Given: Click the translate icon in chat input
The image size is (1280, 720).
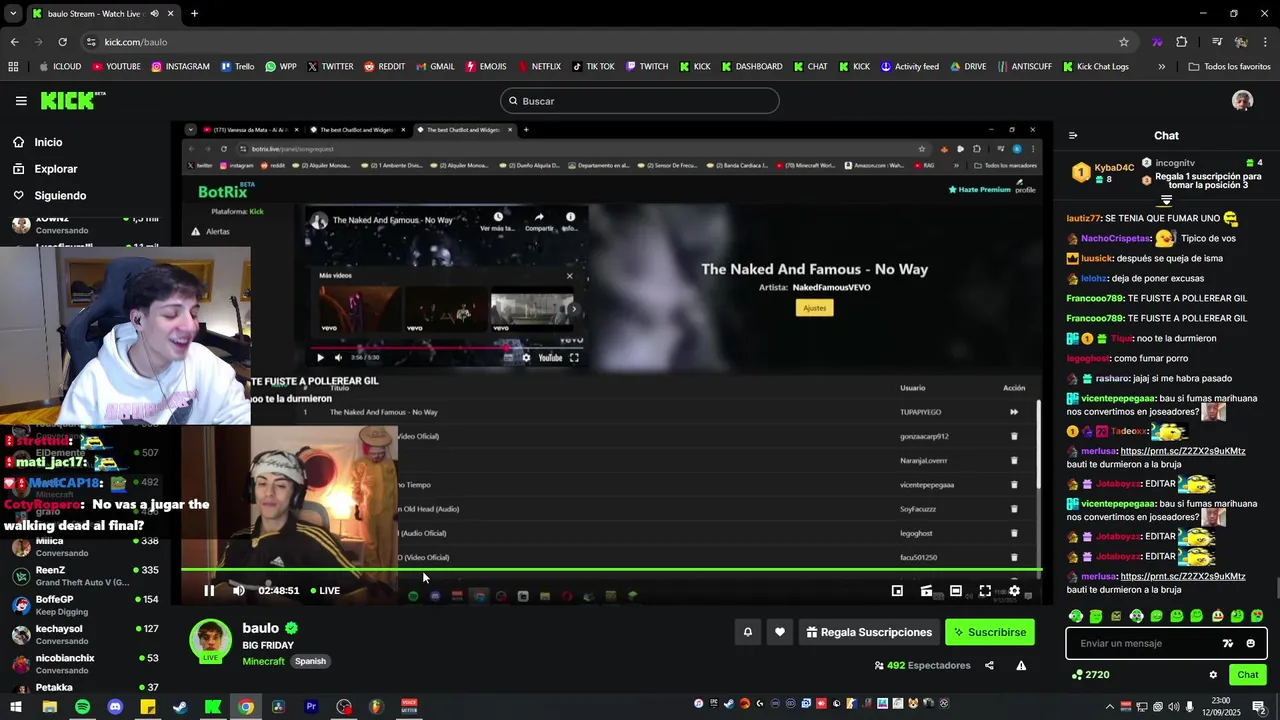Looking at the screenshot, I should point(1228,643).
